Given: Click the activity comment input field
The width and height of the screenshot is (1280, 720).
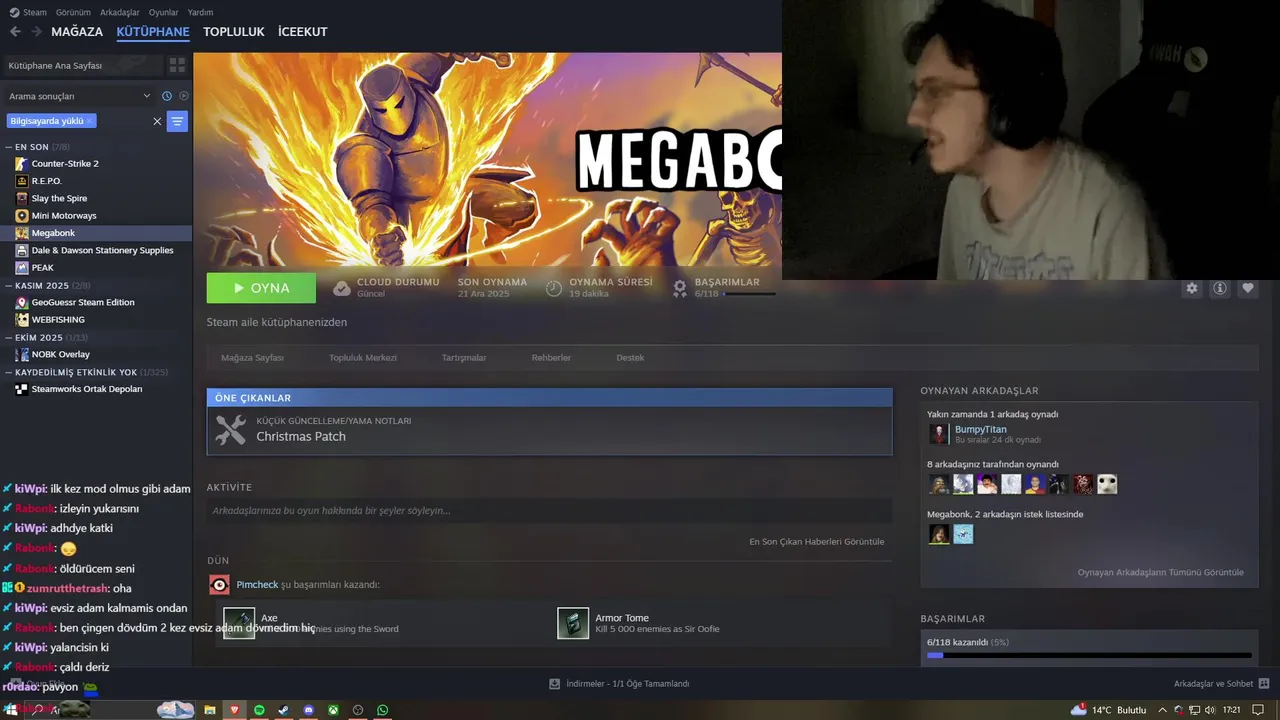Looking at the screenshot, I should [x=549, y=511].
